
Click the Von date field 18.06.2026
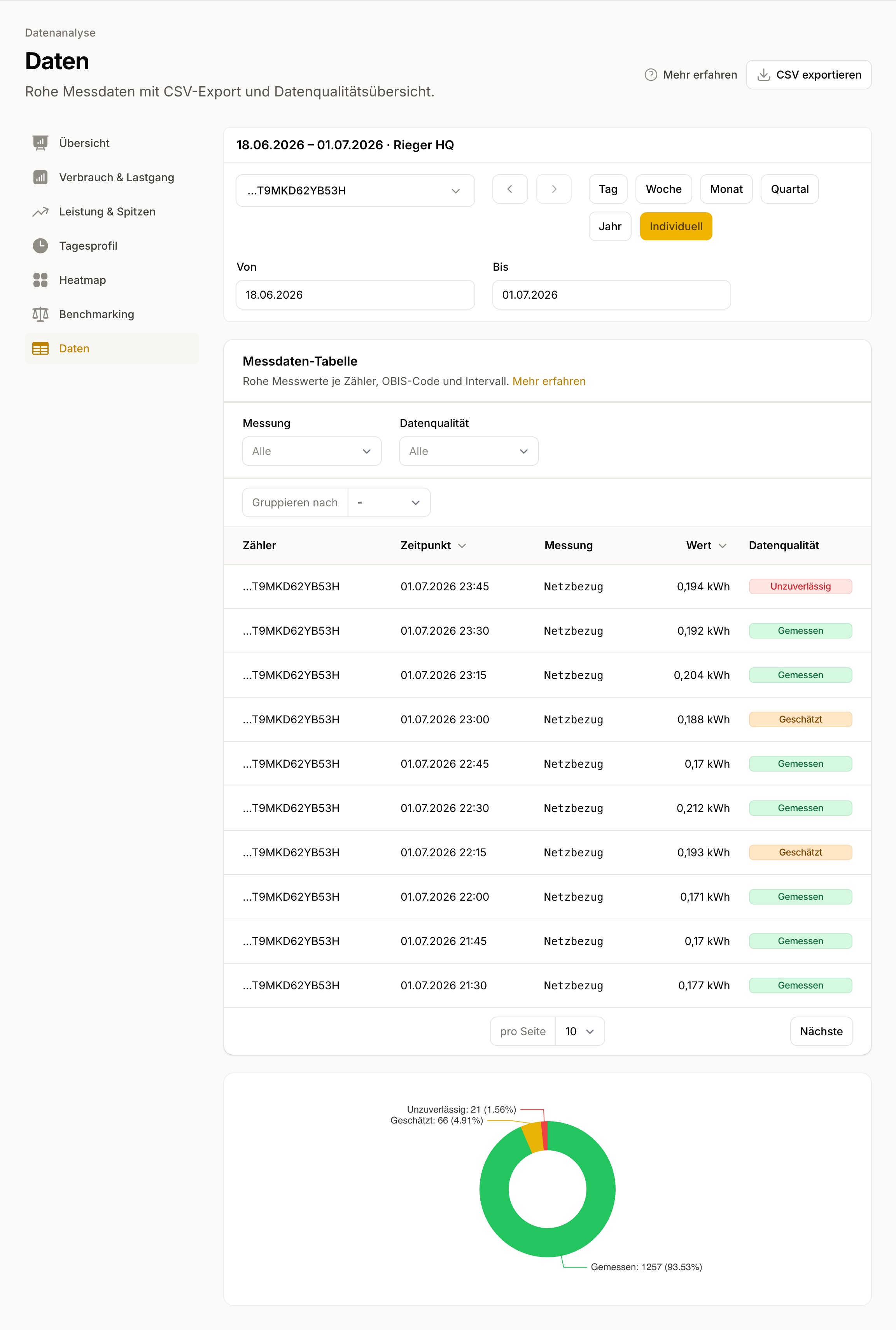tap(355, 295)
